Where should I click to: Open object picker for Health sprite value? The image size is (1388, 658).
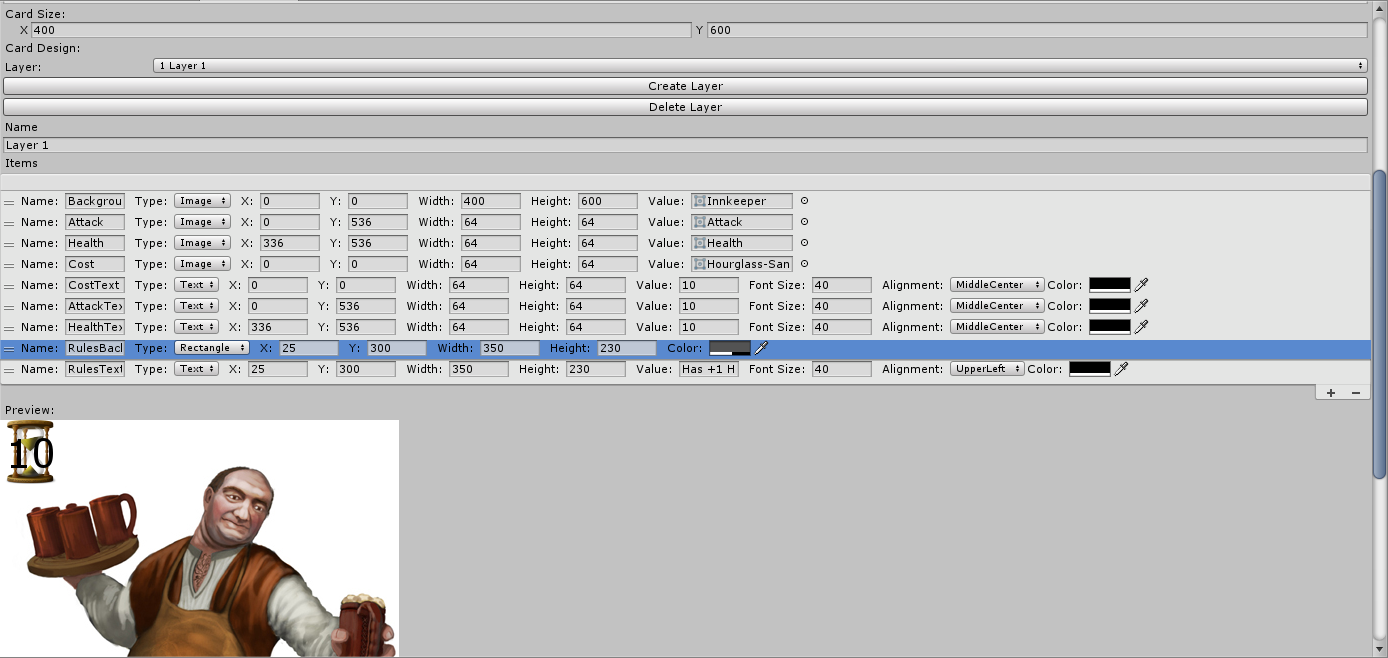[x=804, y=243]
